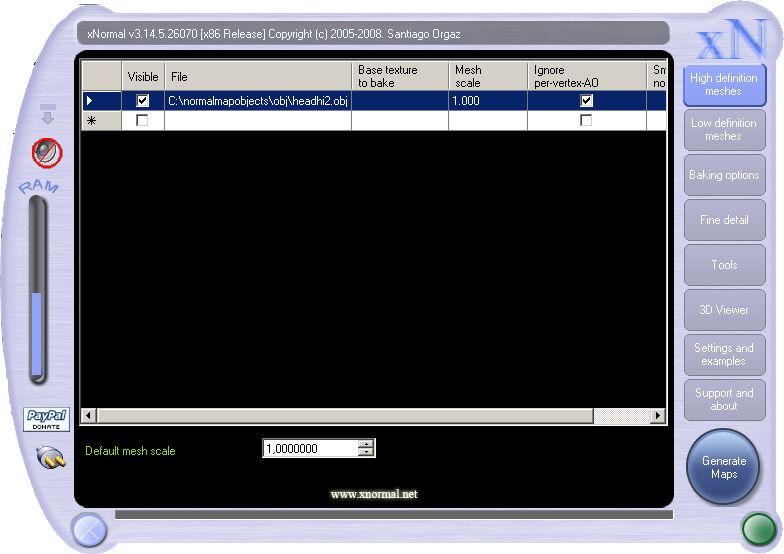784x554 pixels.
Task: Uncheck Ignore per-vertex-AO for headhi2.obj
Action: coord(586,100)
